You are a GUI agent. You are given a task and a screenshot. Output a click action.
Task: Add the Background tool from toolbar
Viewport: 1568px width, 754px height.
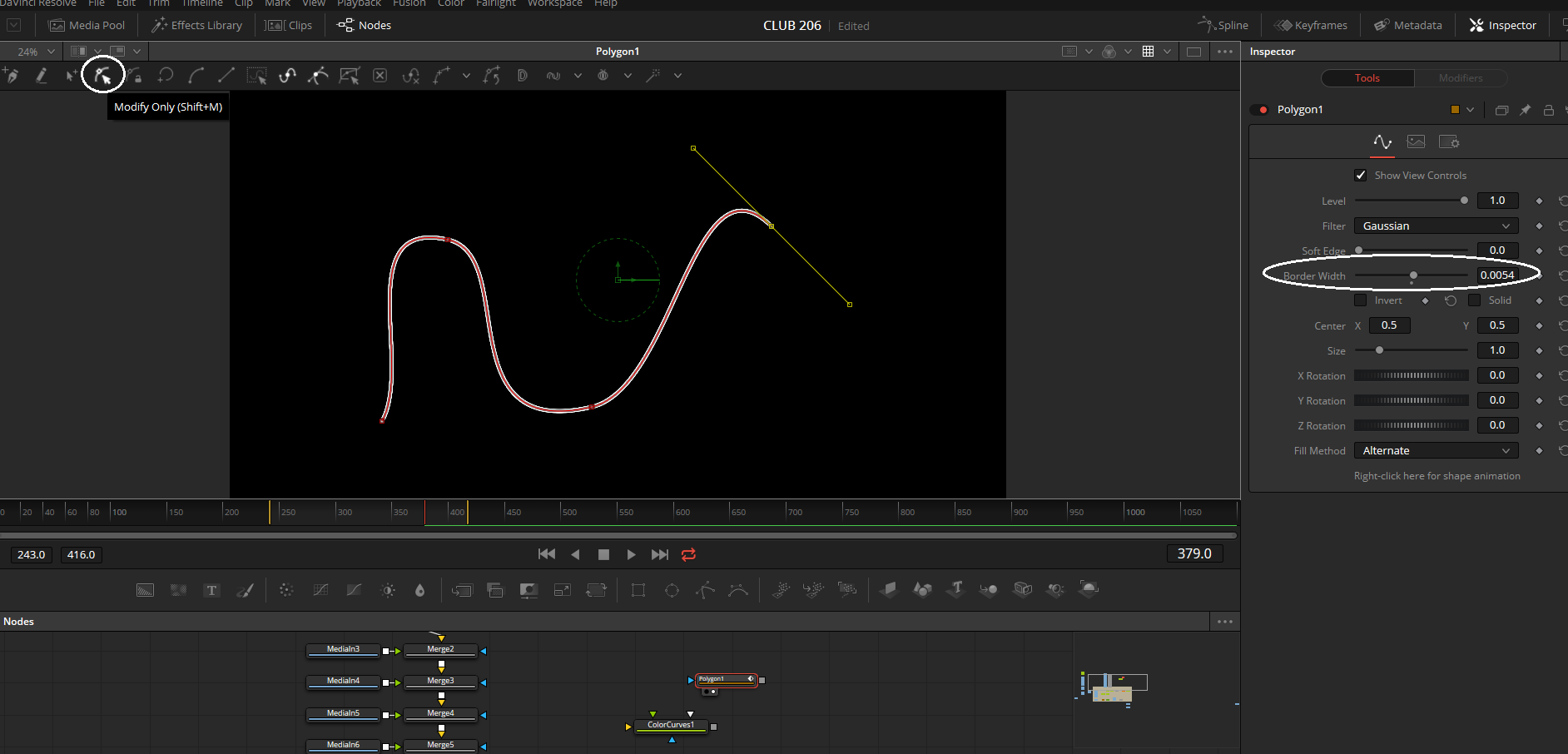pos(145,590)
